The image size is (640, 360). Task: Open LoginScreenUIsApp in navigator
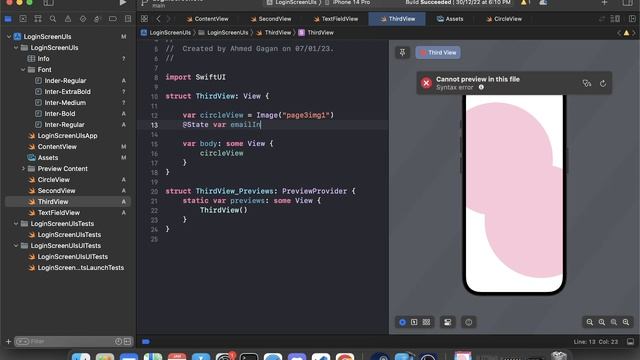(67, 136)
